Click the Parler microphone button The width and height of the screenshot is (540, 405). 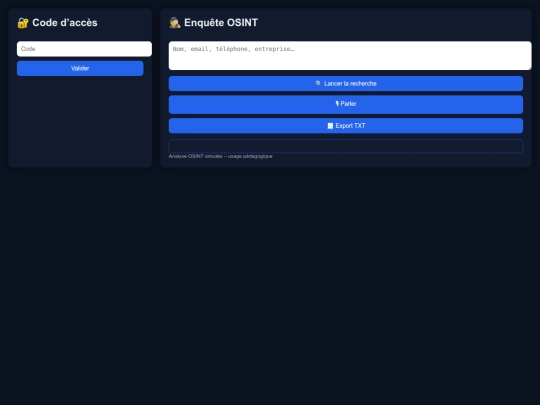346,104
